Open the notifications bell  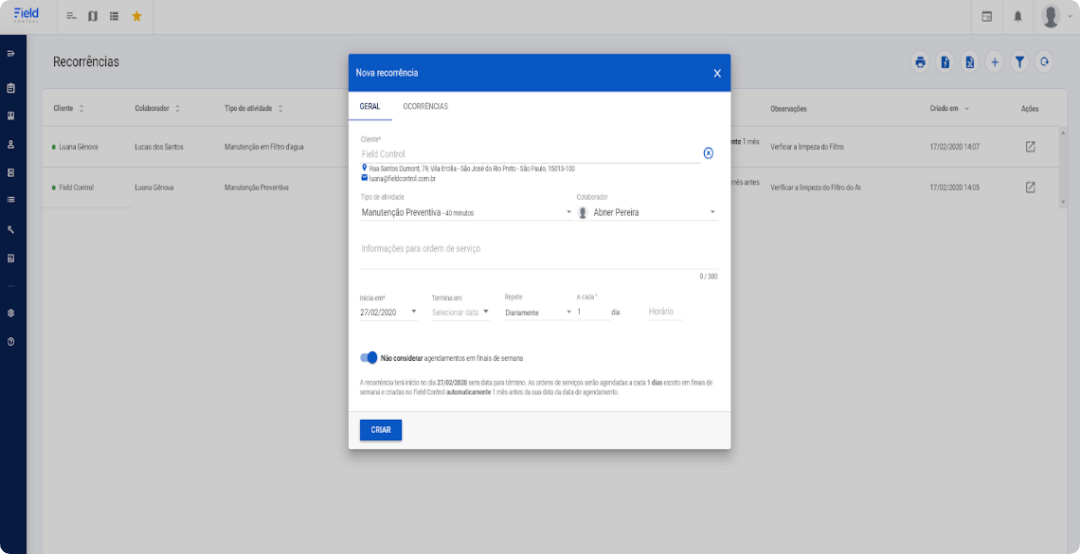tap(1018, 16)
